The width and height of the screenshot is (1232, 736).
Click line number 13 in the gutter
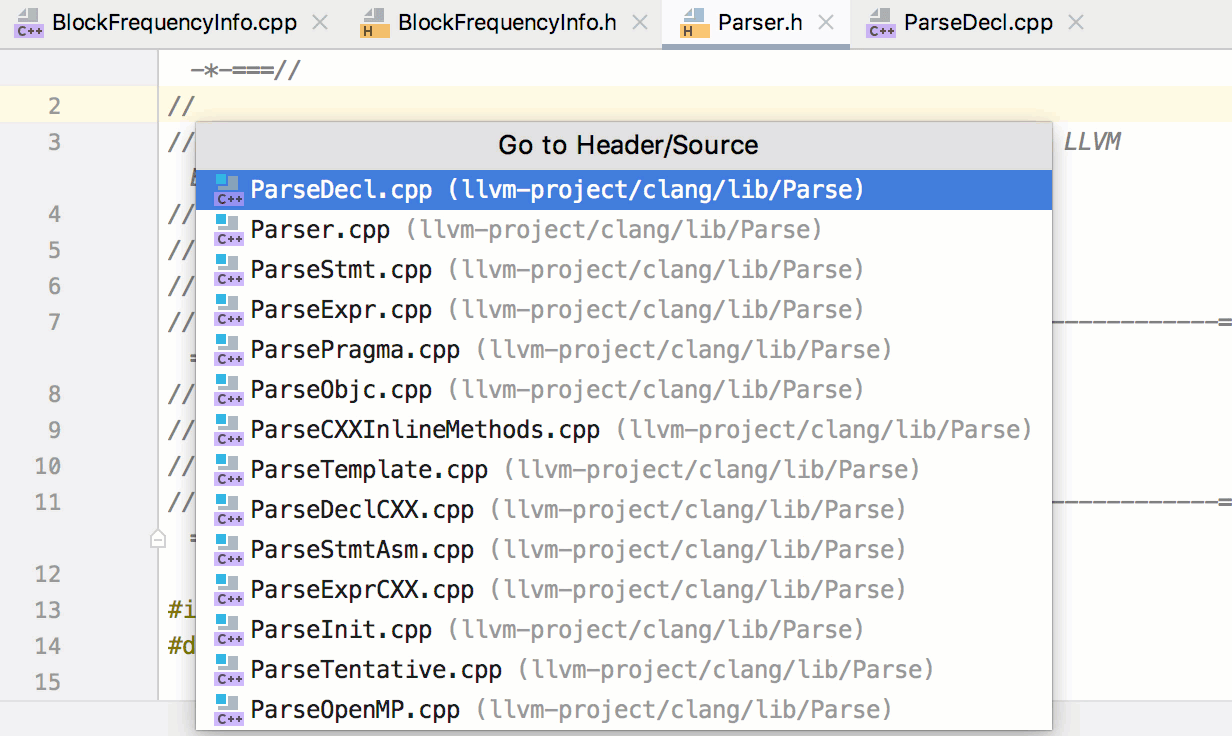click(48, 610)
